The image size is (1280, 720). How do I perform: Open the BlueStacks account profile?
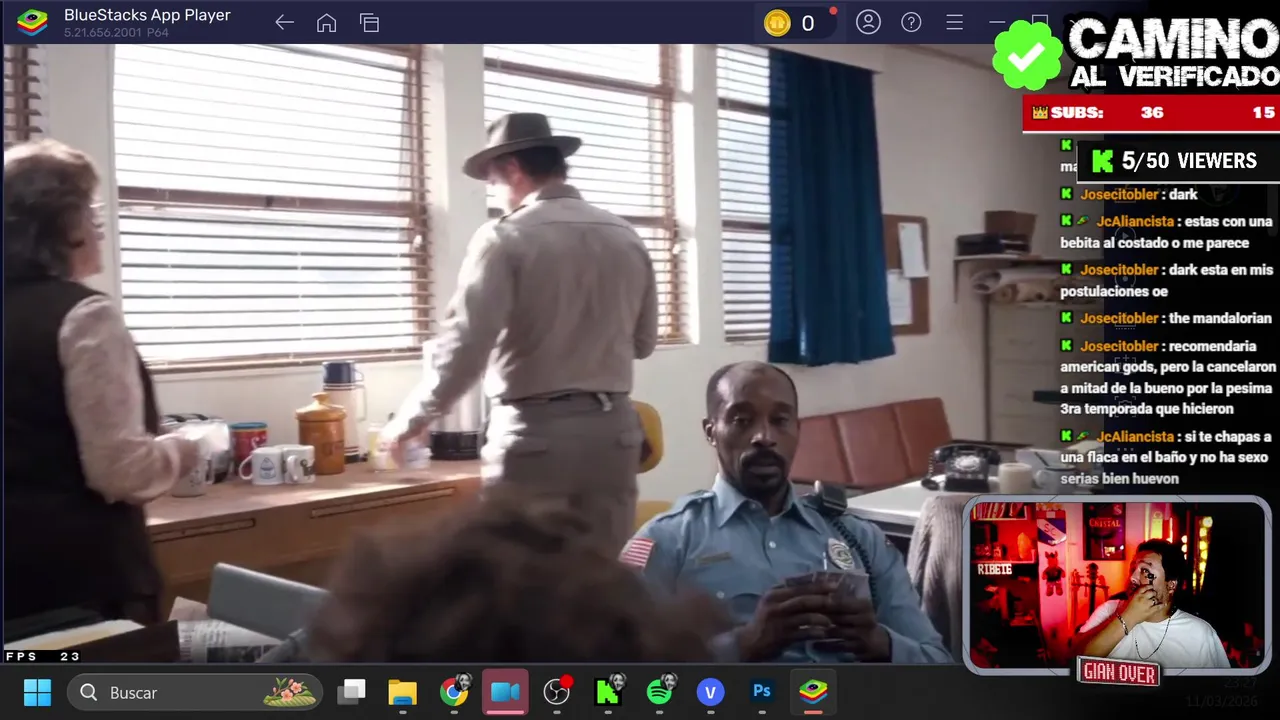[868, 22]
